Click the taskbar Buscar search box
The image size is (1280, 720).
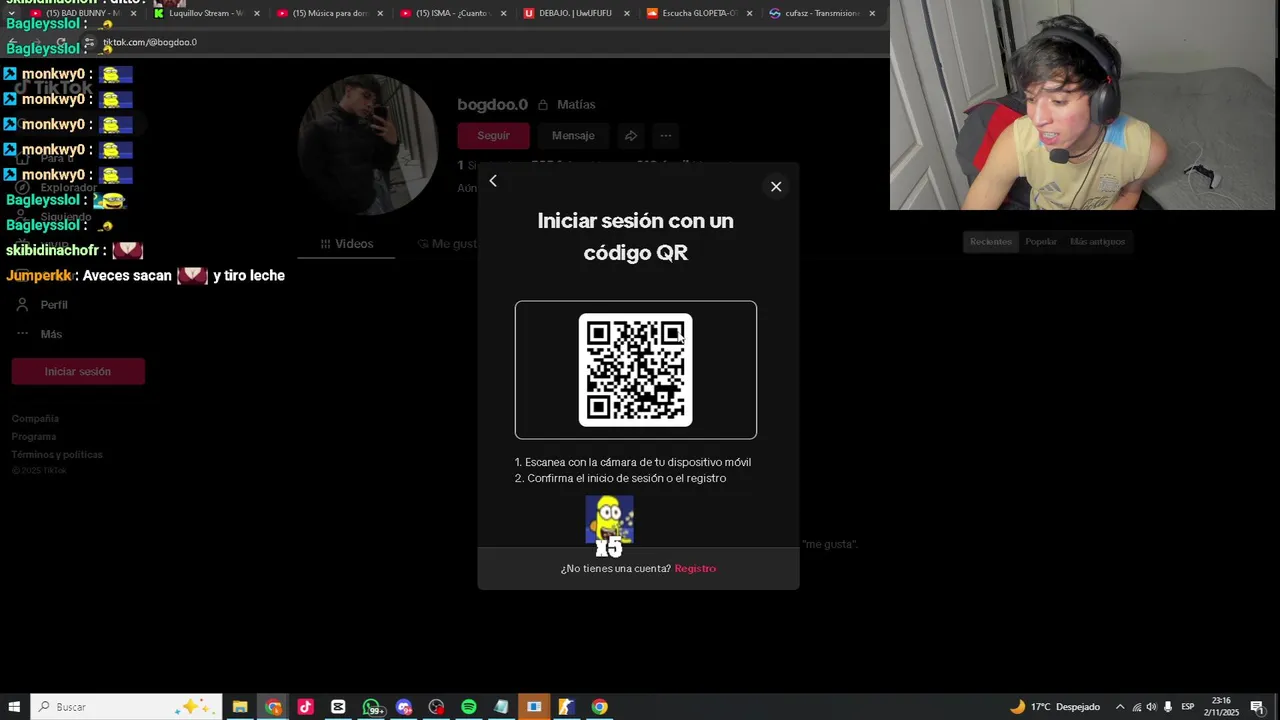[x=126, y=707]
